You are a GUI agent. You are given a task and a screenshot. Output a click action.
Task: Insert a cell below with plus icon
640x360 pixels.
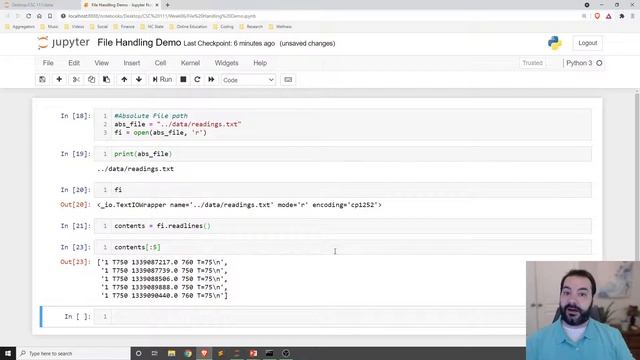pos(59,80)
